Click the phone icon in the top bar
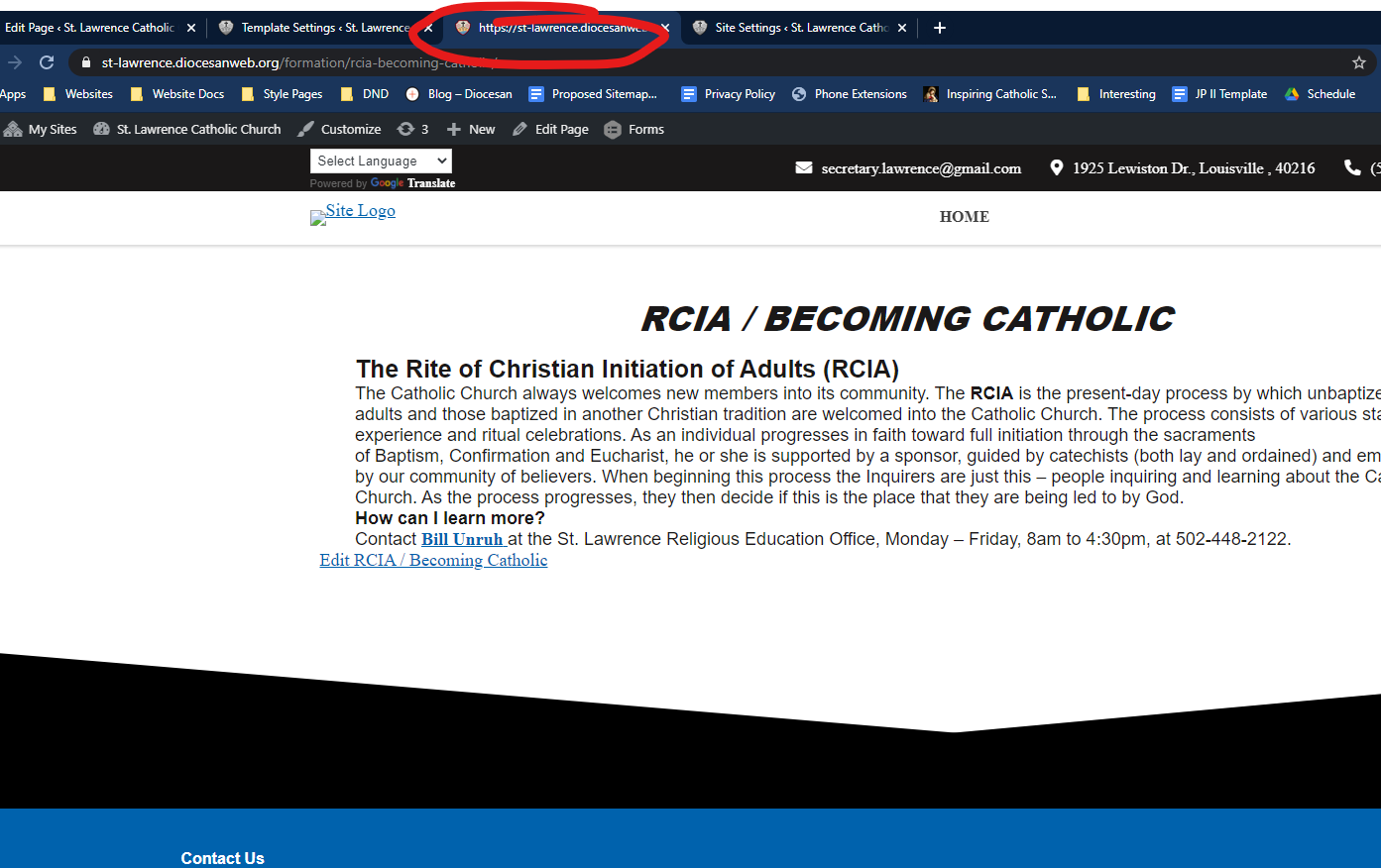 coord(1352,168)
